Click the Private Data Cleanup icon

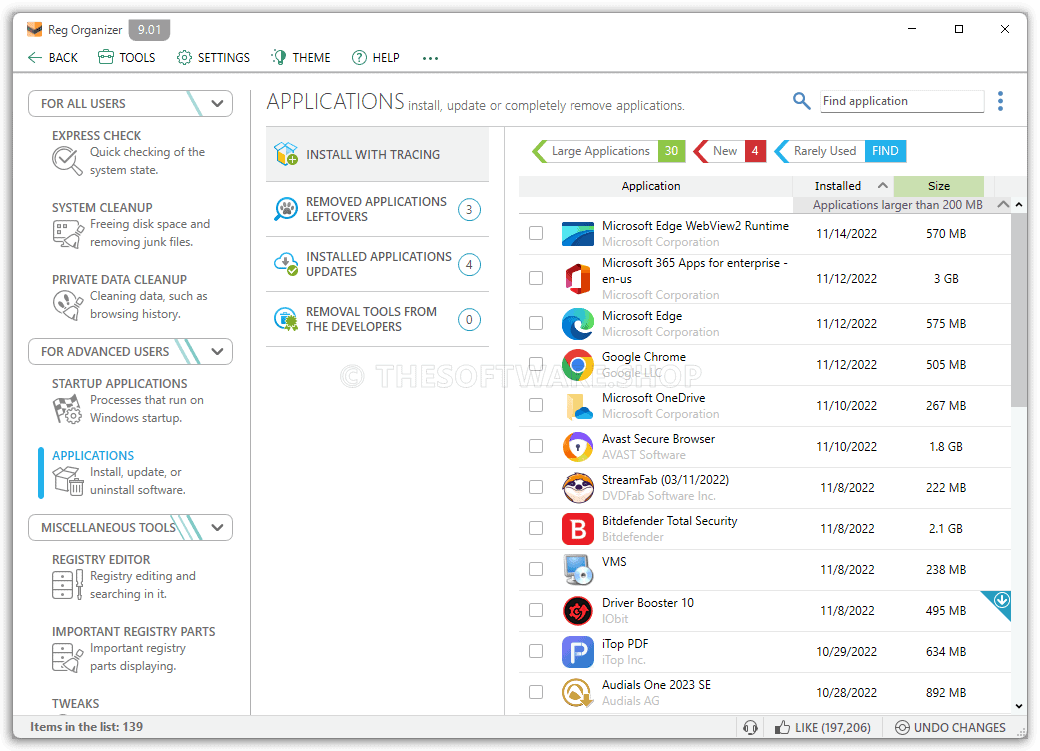click(x=67, y=305)
